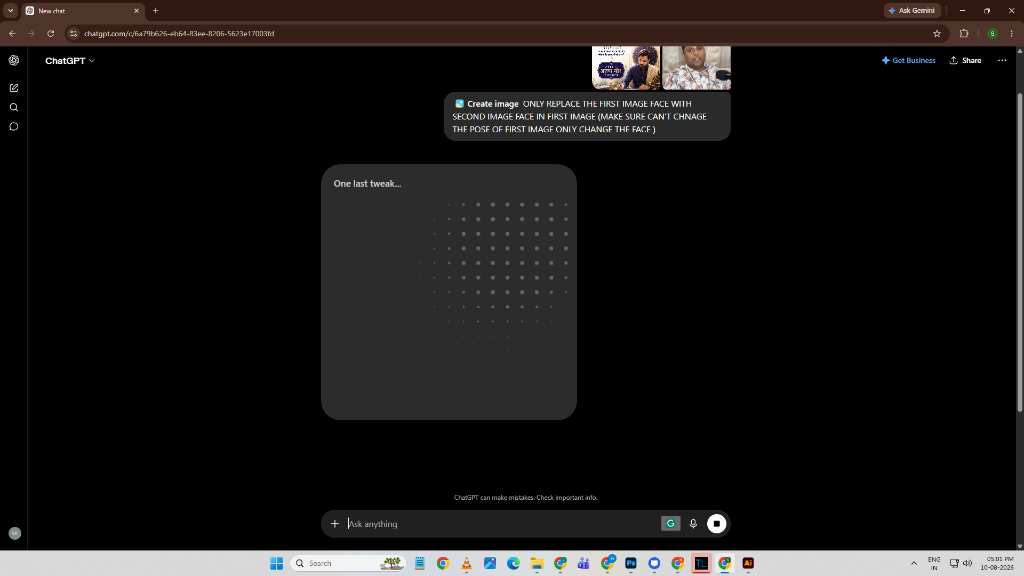Click the Share button

pyautogui.click(x=965, y=60)
